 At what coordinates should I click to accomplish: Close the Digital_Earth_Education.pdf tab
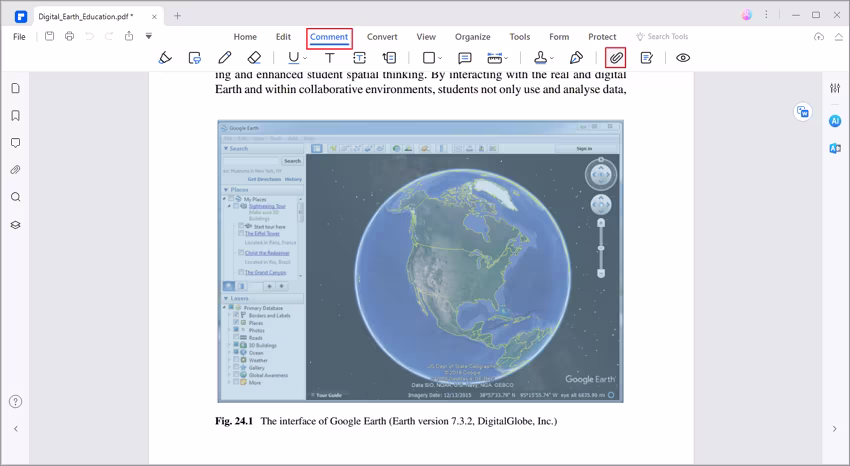point(154,16)
